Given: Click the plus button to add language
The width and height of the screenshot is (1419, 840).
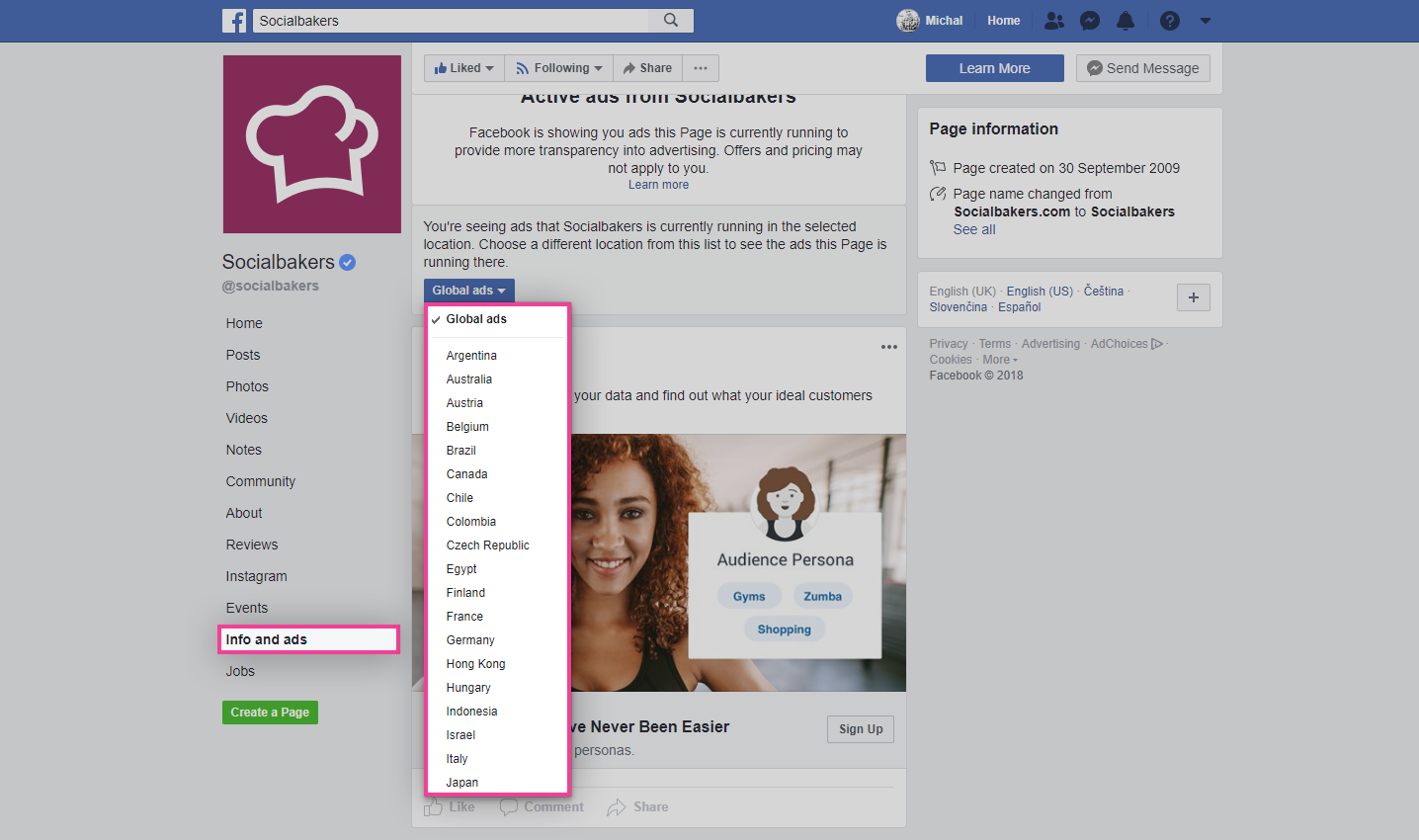Looking at the screenshot, I should [x=1194, y=297].
